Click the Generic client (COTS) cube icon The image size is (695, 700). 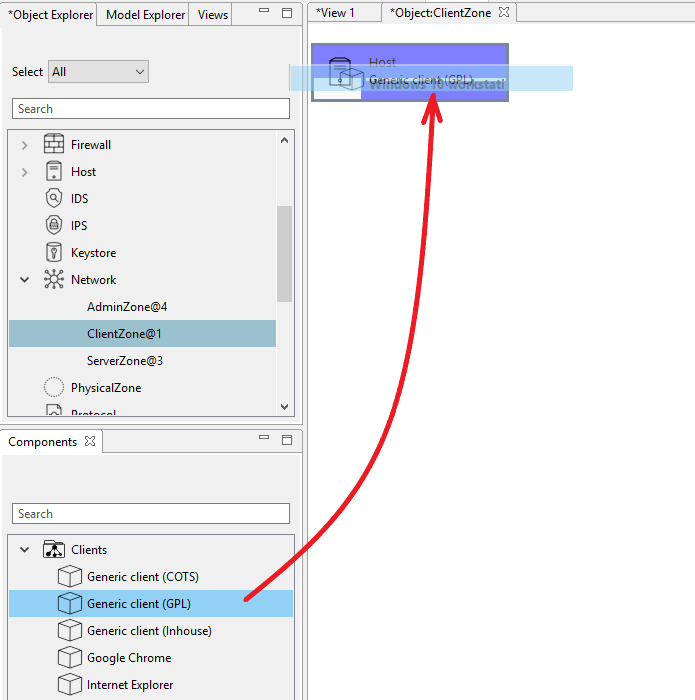tap(70, 576)
